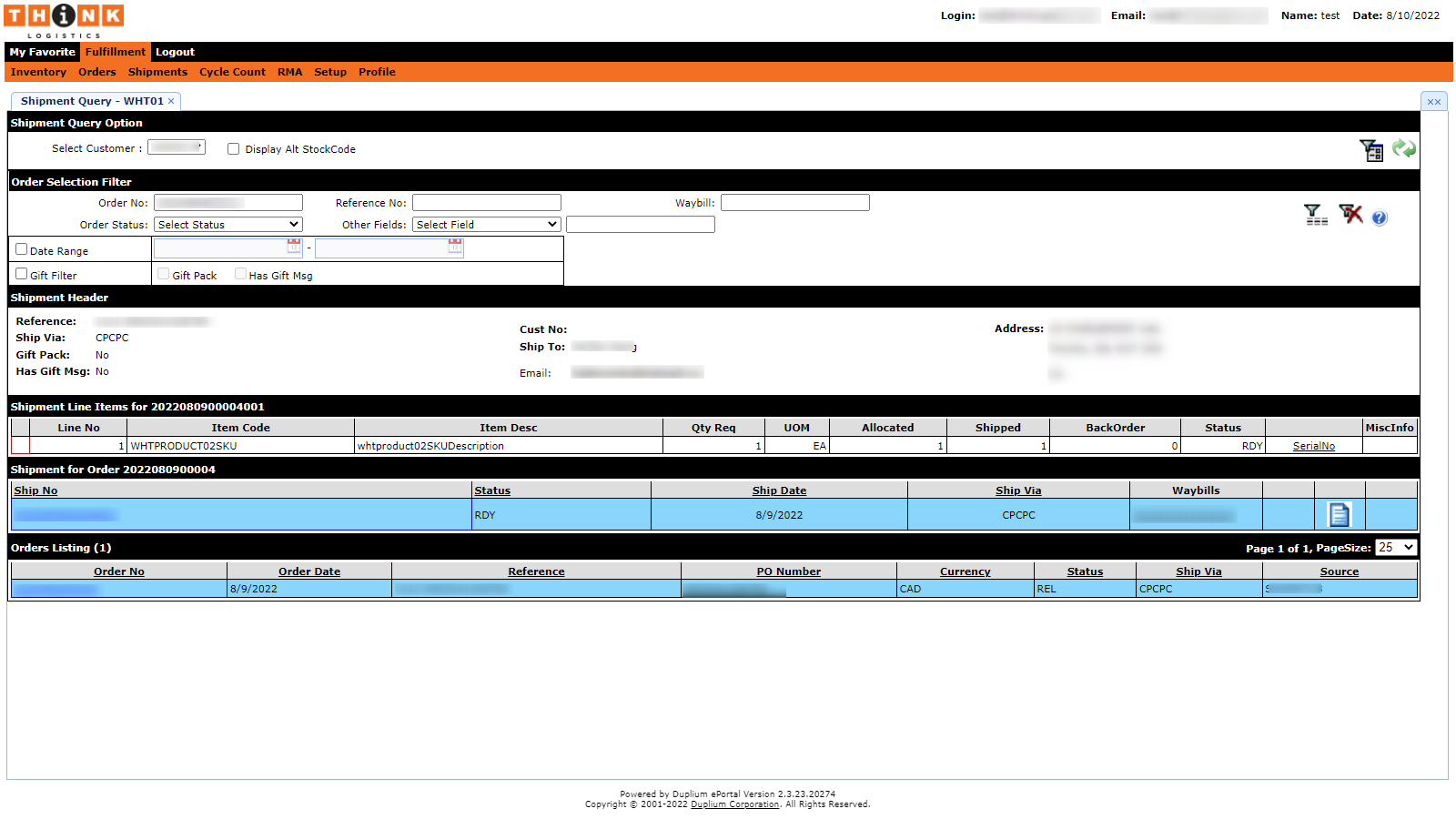Sort orders by Order Date
1456x819 pixels.
309,571
